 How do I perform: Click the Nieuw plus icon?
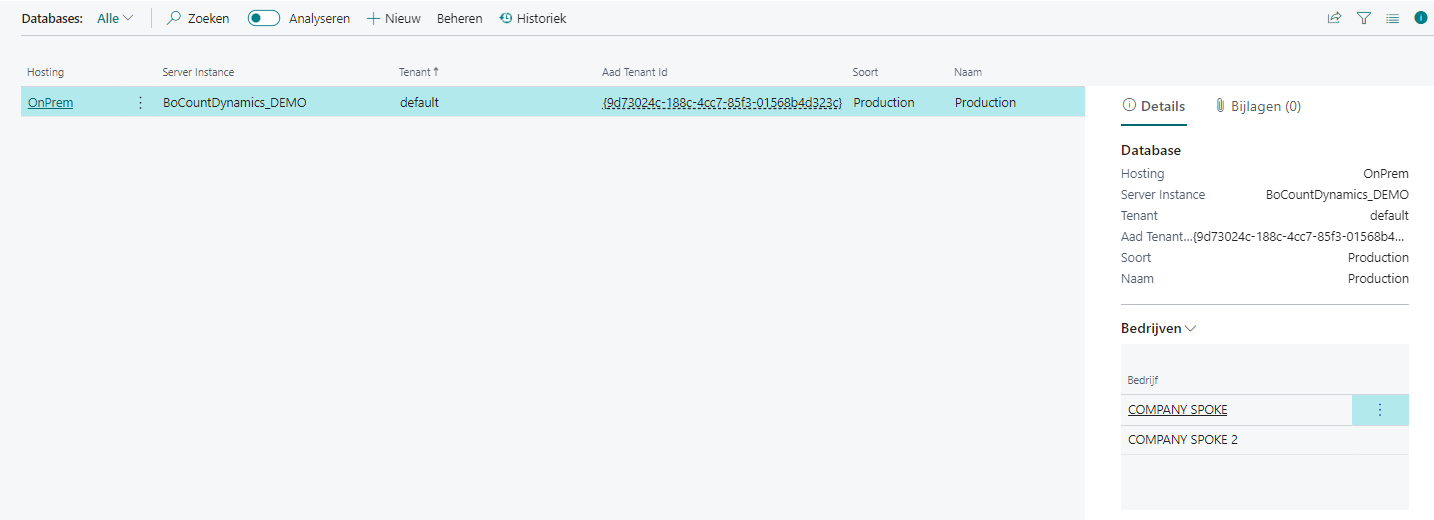tap(374, 18)
